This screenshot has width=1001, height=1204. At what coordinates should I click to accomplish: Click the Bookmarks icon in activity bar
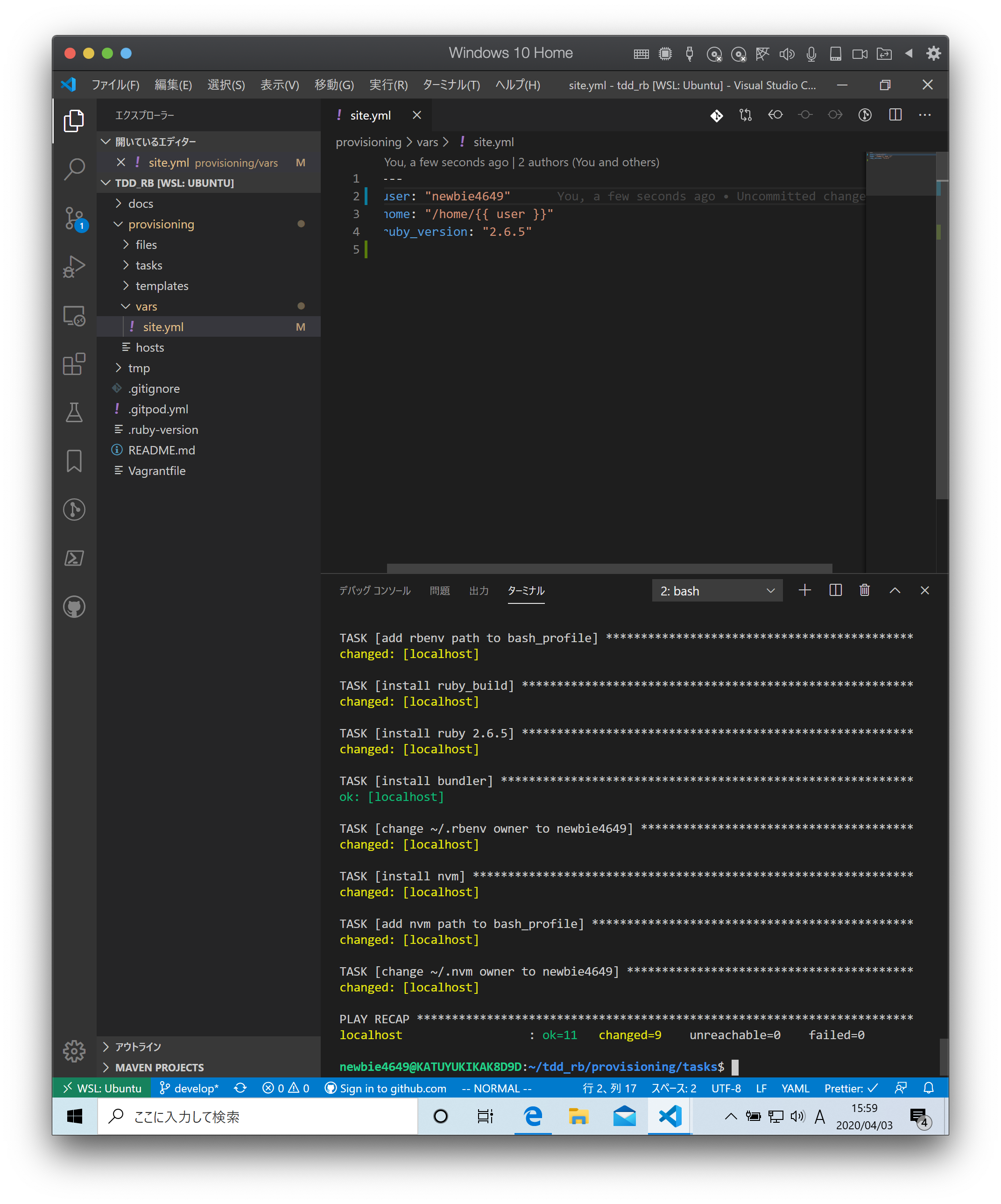[74, 461]
